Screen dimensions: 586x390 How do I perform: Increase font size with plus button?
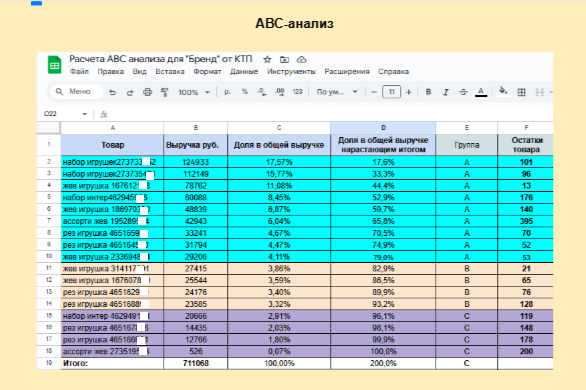pos(408,92)
